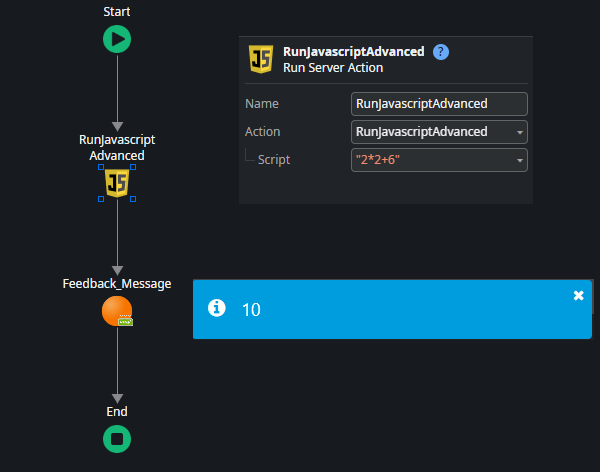
Task: Click the Start label text
Action: point(117,12)
